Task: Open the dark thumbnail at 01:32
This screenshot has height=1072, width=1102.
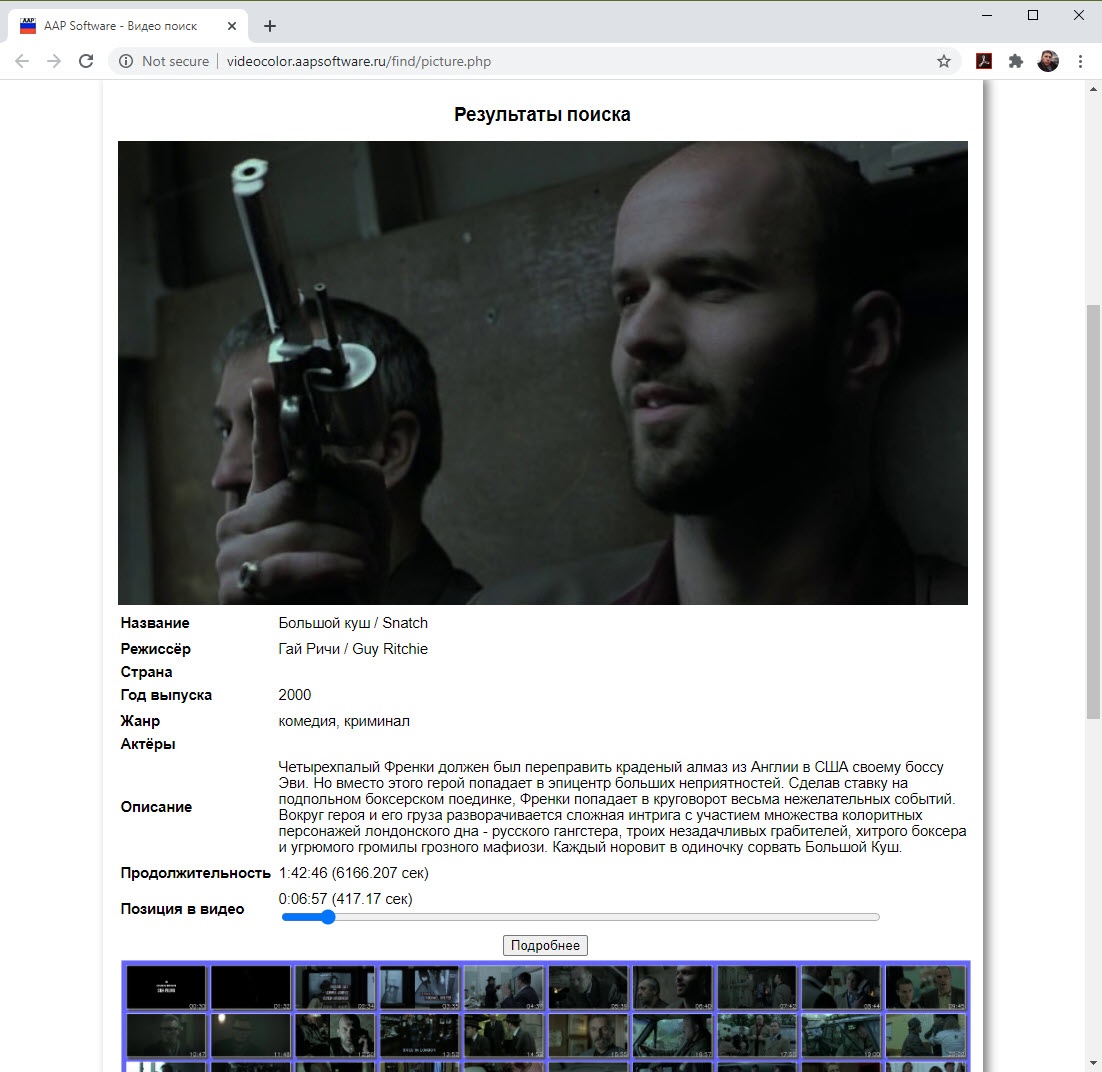Action: (x=251, y=987)
